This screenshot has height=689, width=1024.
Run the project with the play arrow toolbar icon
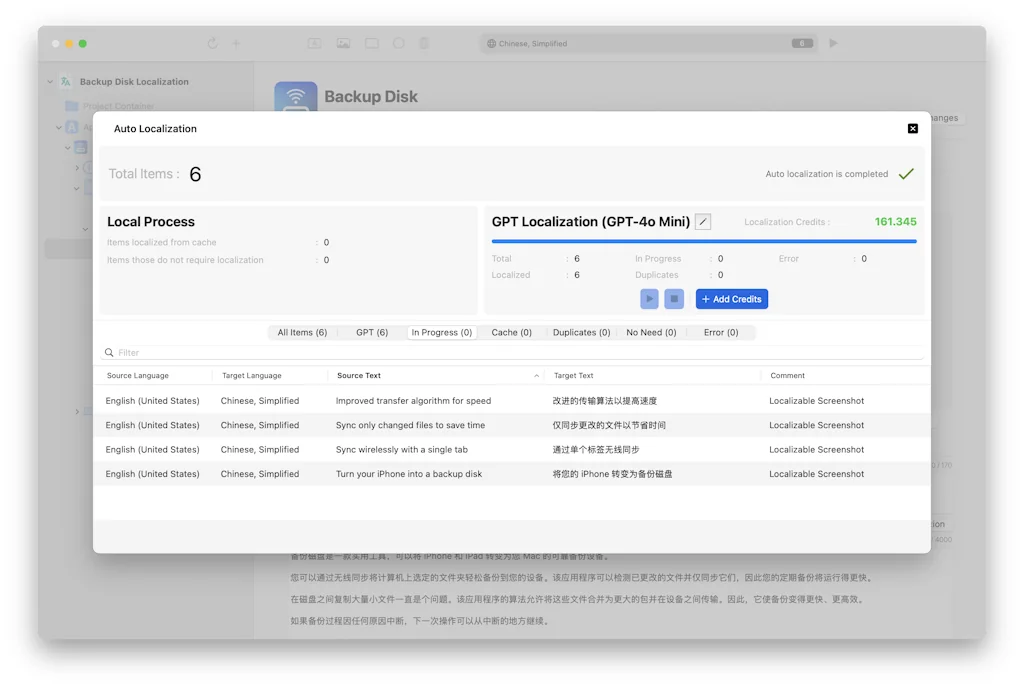pos(833,43)
